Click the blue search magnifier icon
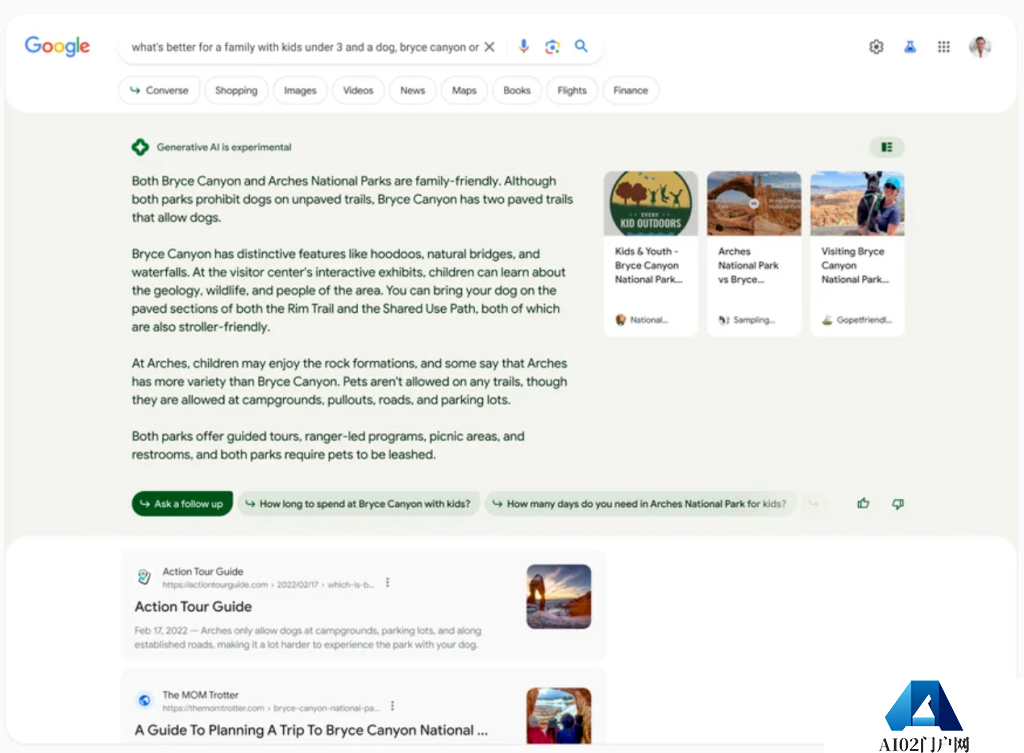This screenshot has height=753, width=1024. [581, 47]
